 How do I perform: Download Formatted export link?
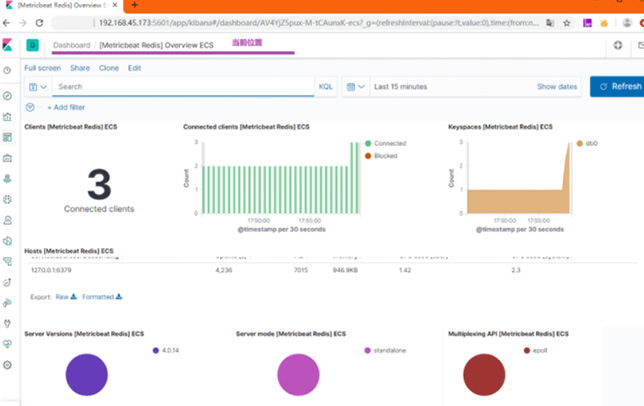pos(102,297)
